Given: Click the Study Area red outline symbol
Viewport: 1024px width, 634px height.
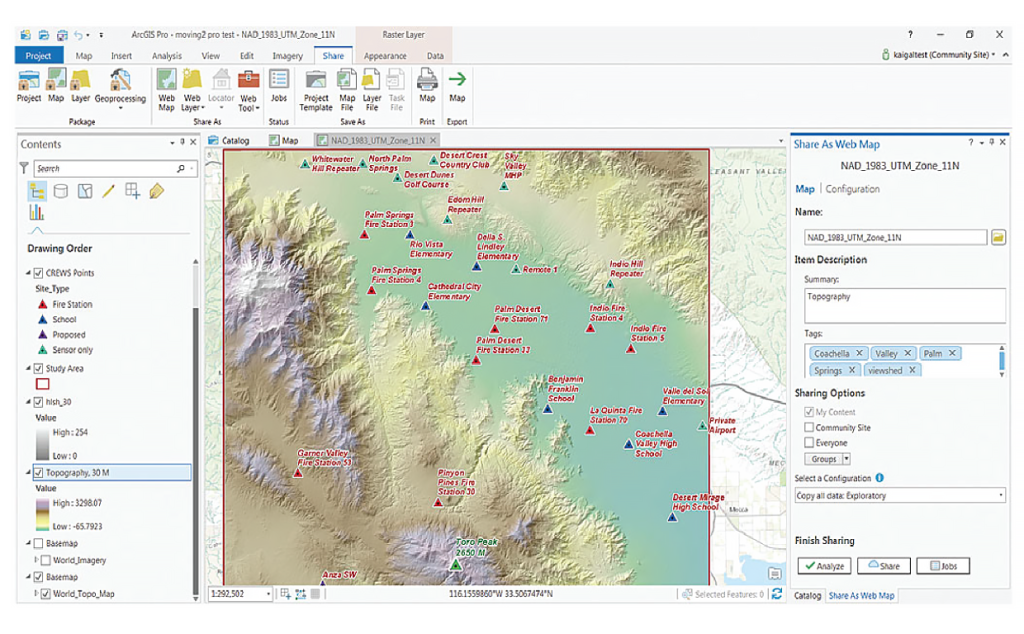Looking at the screenshot, I should [x=42, y=383].
